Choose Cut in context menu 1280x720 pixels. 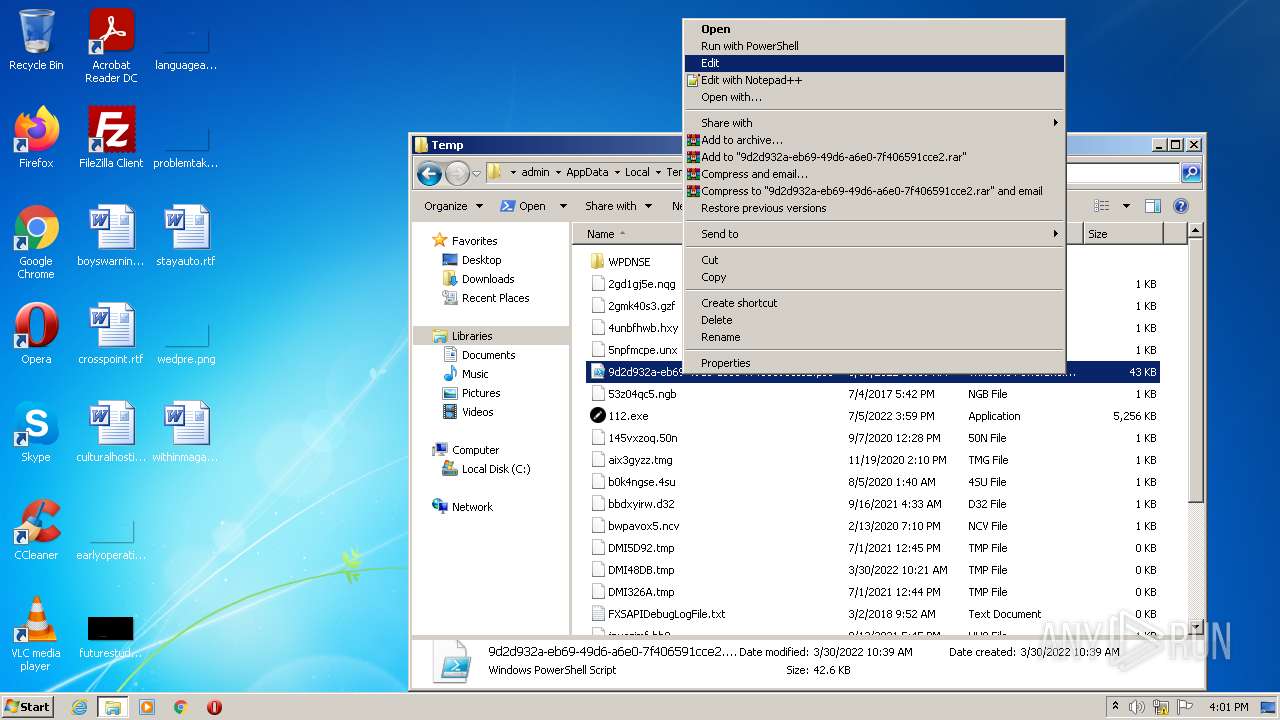pyautogui.click(x=874, y=260)
